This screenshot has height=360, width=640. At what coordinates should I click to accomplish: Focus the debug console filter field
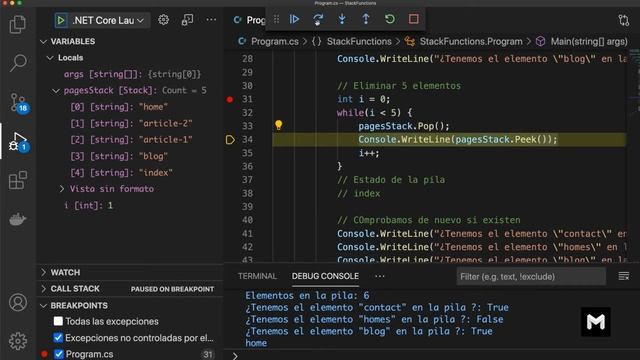[531, 277]
